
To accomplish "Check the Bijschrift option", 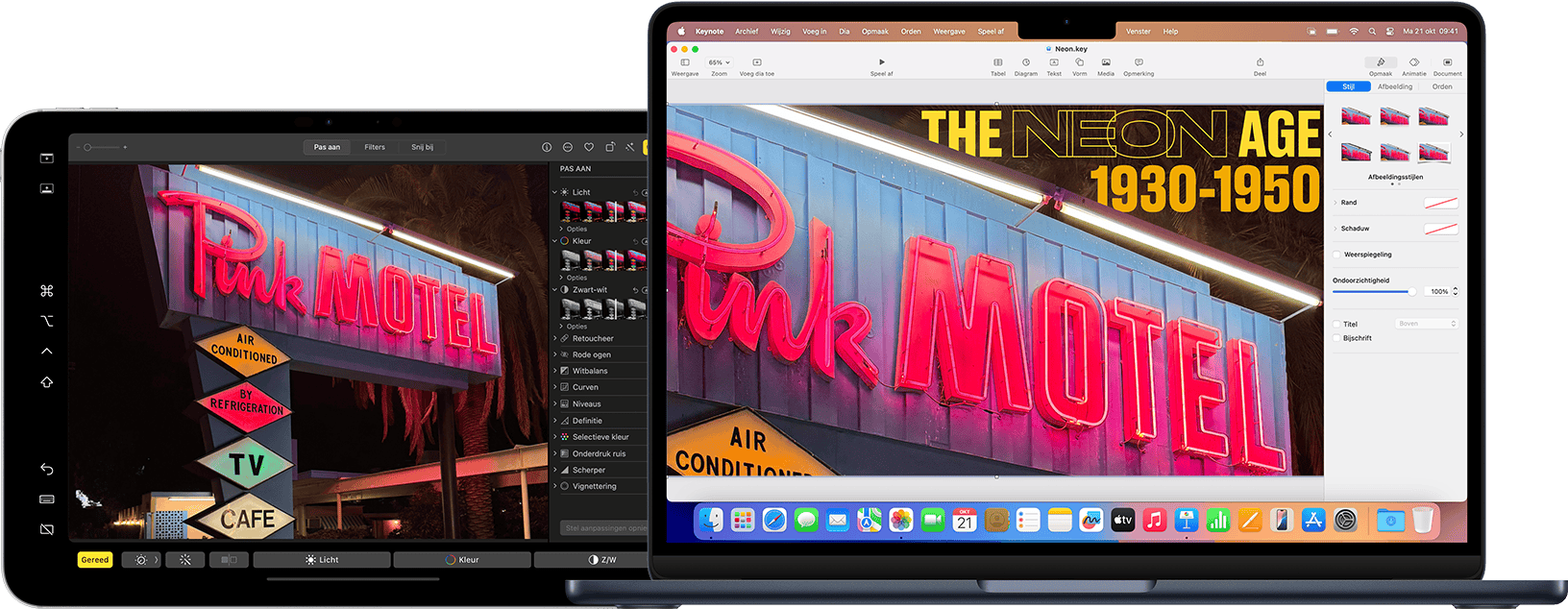I will (1336, 338).
